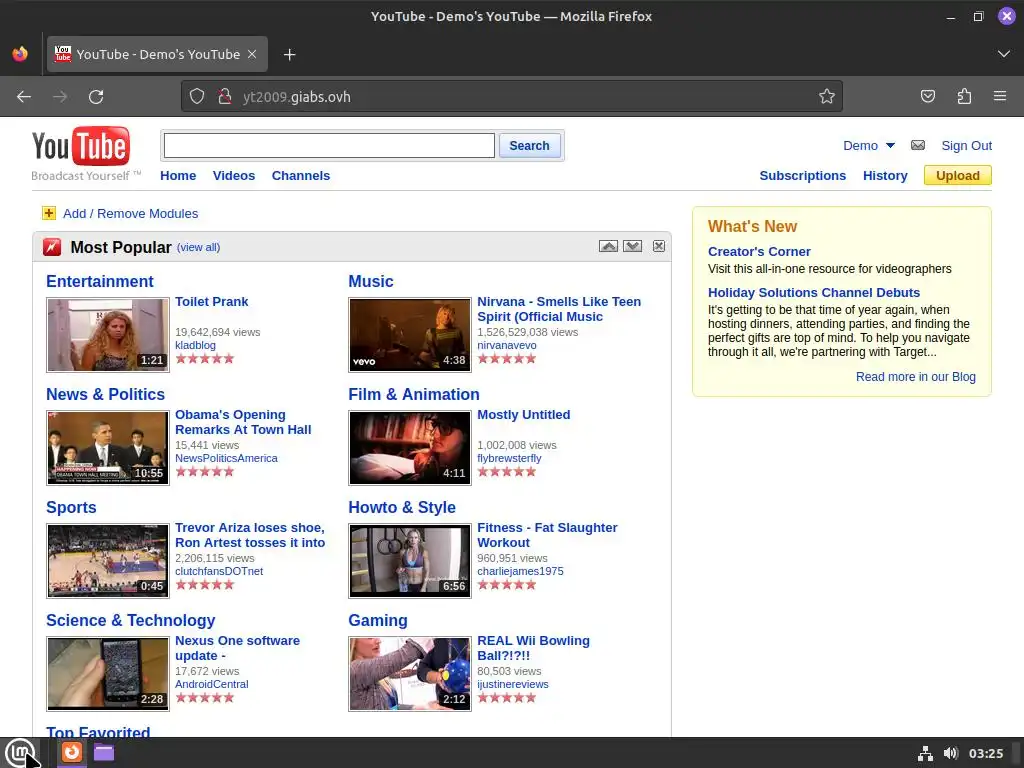Go back with the browser back arrow
1024x768 pixels.
24,97
